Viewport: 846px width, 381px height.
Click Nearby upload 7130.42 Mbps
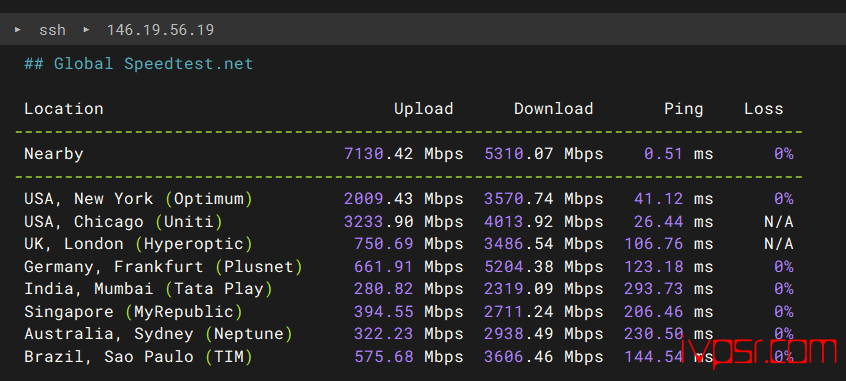(404, 154)
